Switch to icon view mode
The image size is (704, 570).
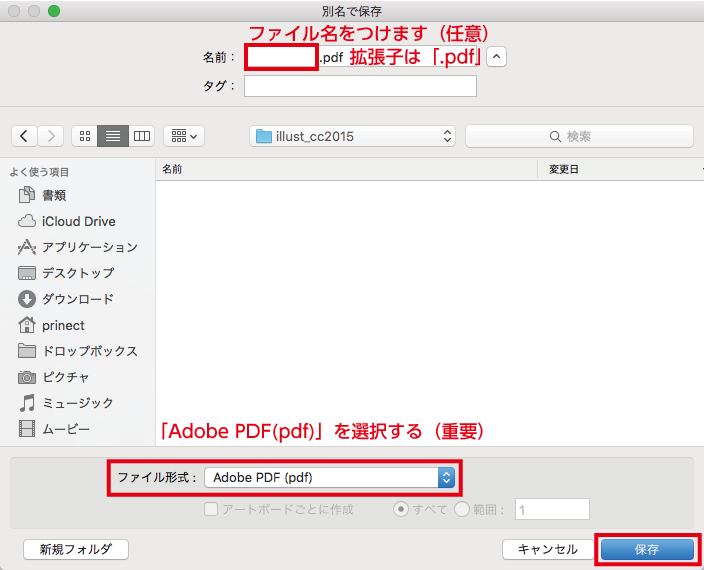point(85,136)
